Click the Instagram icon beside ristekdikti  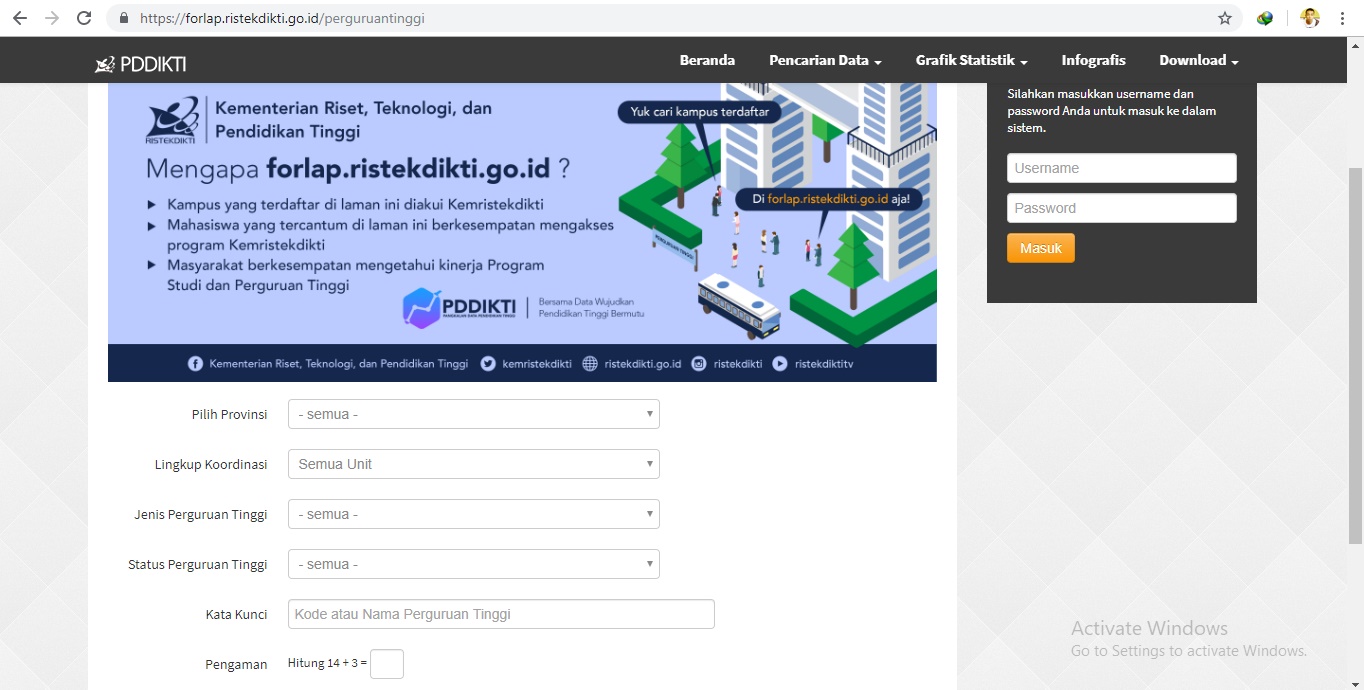click(700, 364)
